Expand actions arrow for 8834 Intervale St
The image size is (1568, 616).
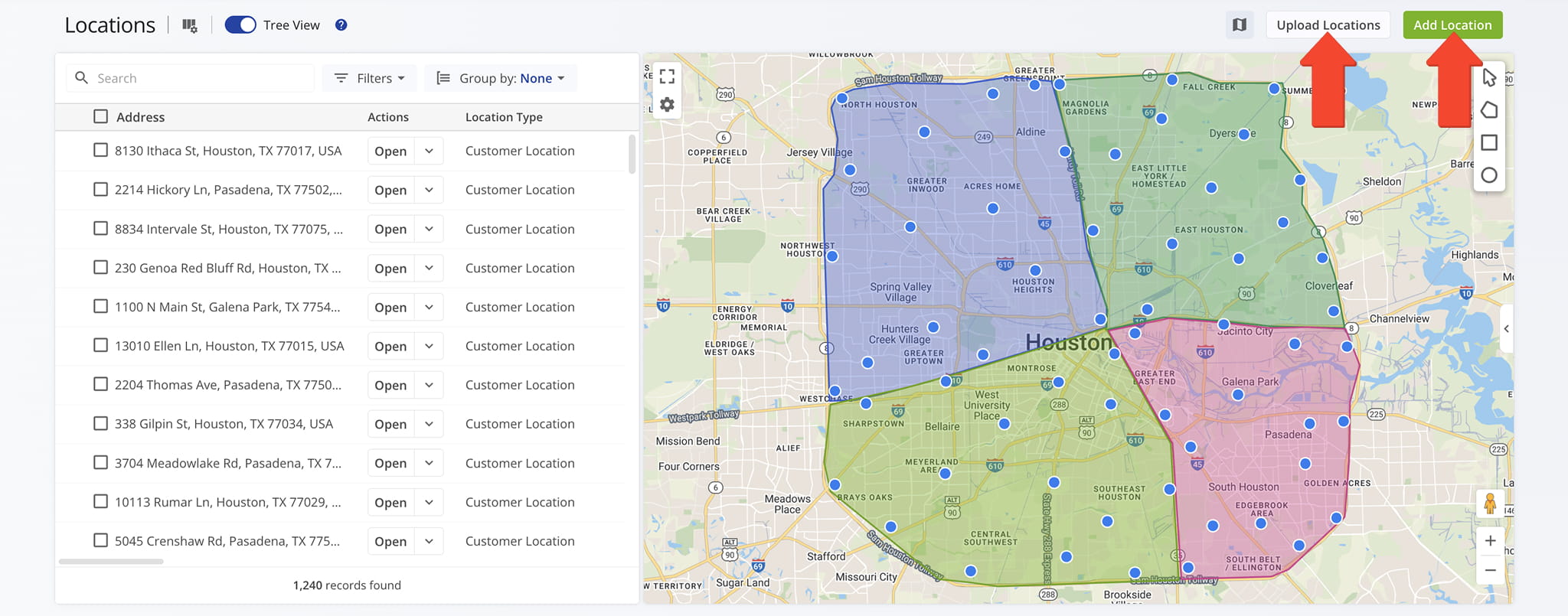point(429,229)
